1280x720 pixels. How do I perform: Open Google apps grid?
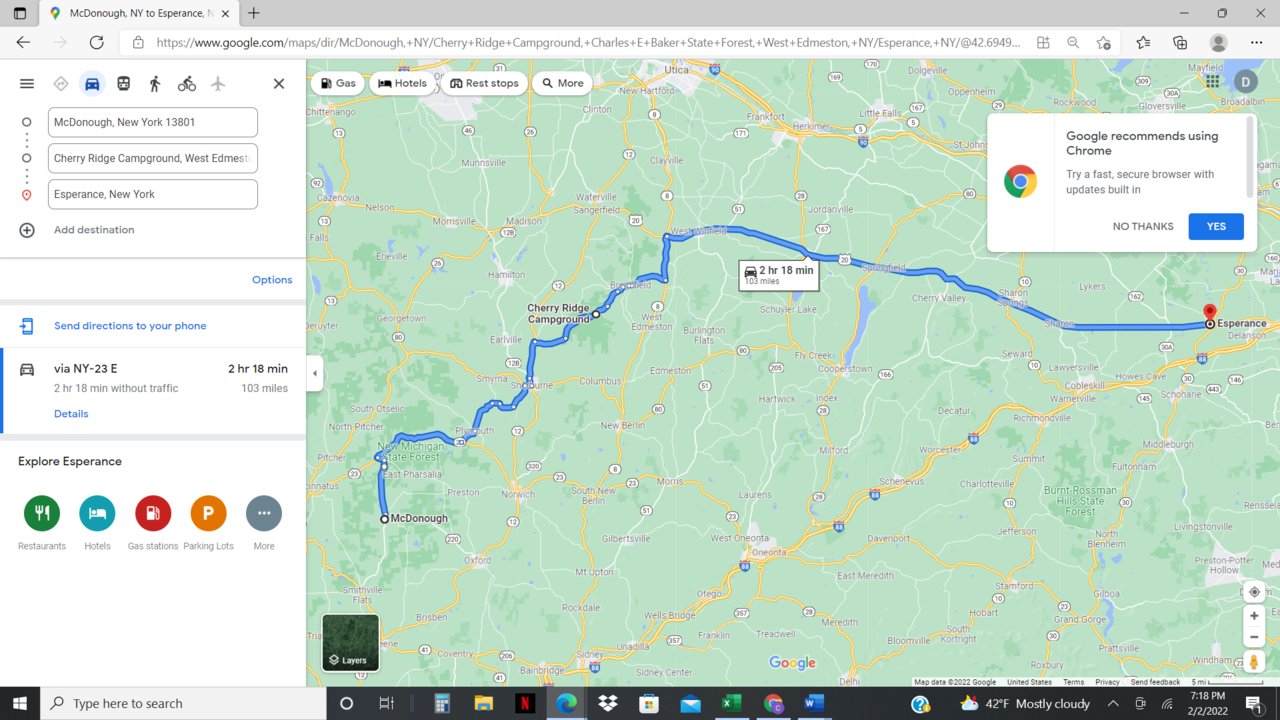pyautogui.click(x=1212, y=82)
